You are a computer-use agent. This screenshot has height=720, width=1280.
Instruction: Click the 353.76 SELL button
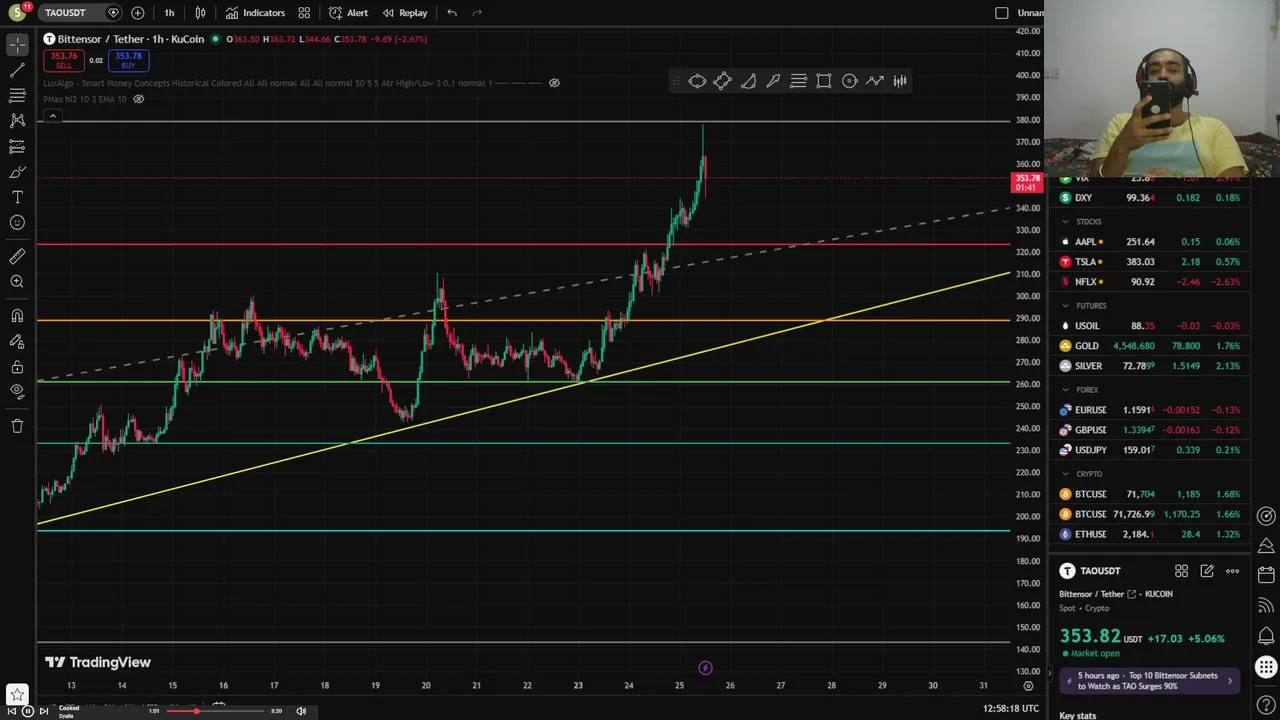point(64,60)
